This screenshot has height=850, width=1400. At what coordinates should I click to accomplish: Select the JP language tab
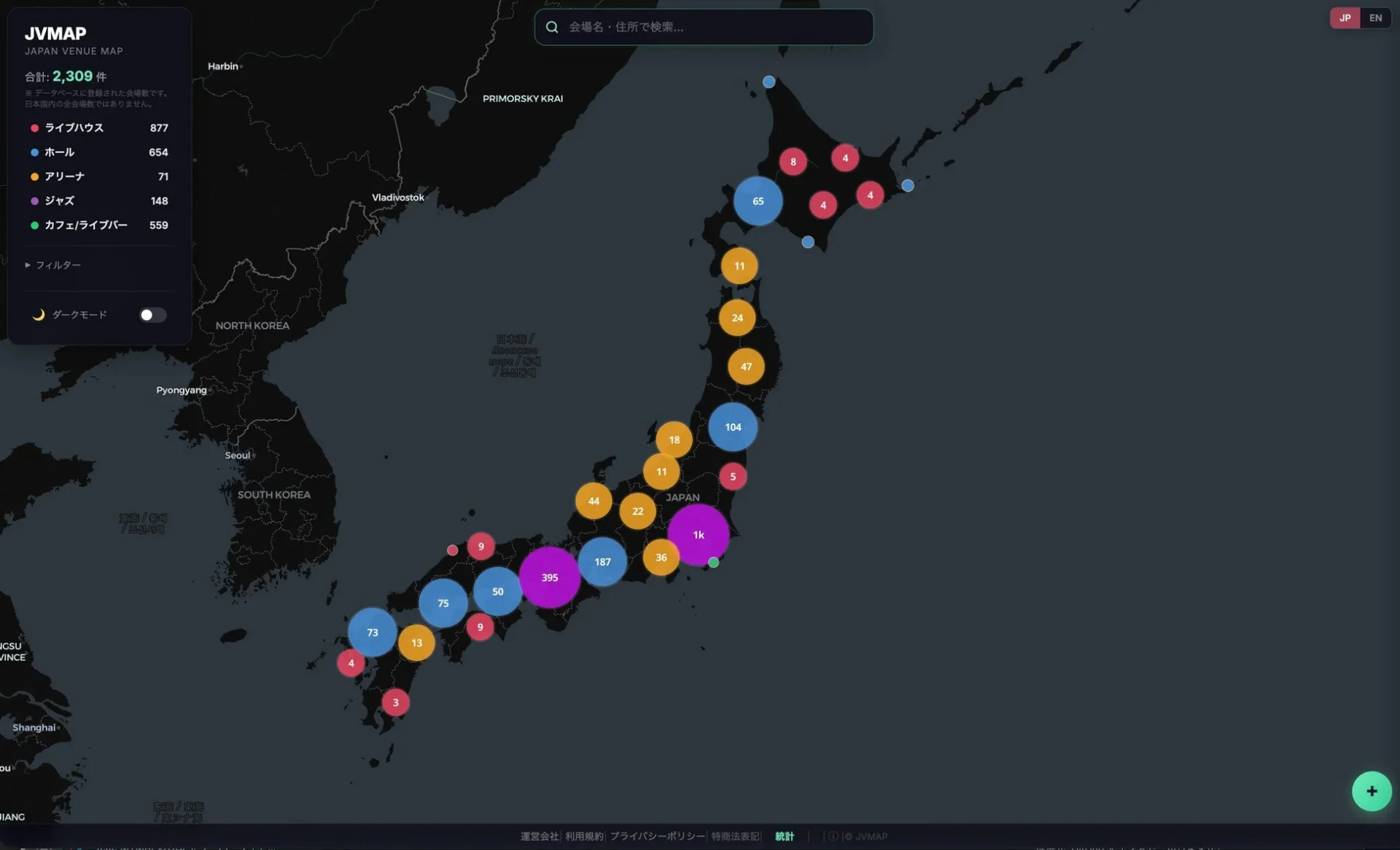(x=1345, y=17)
